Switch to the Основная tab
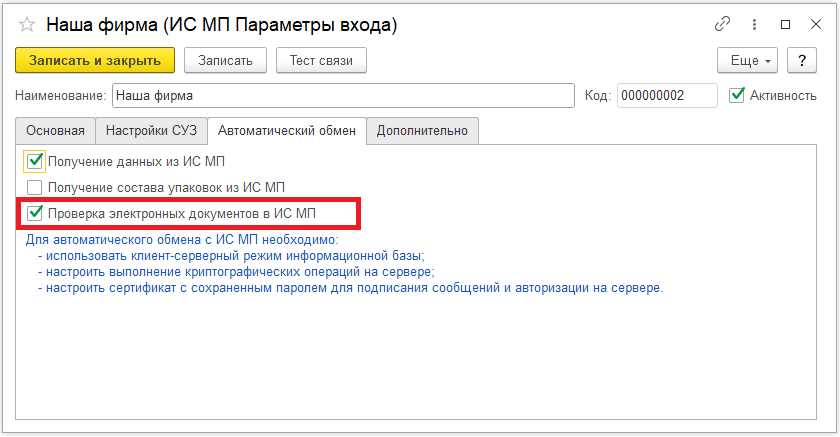The width and height of the screenshot is (840, 437). coord(55,130)
